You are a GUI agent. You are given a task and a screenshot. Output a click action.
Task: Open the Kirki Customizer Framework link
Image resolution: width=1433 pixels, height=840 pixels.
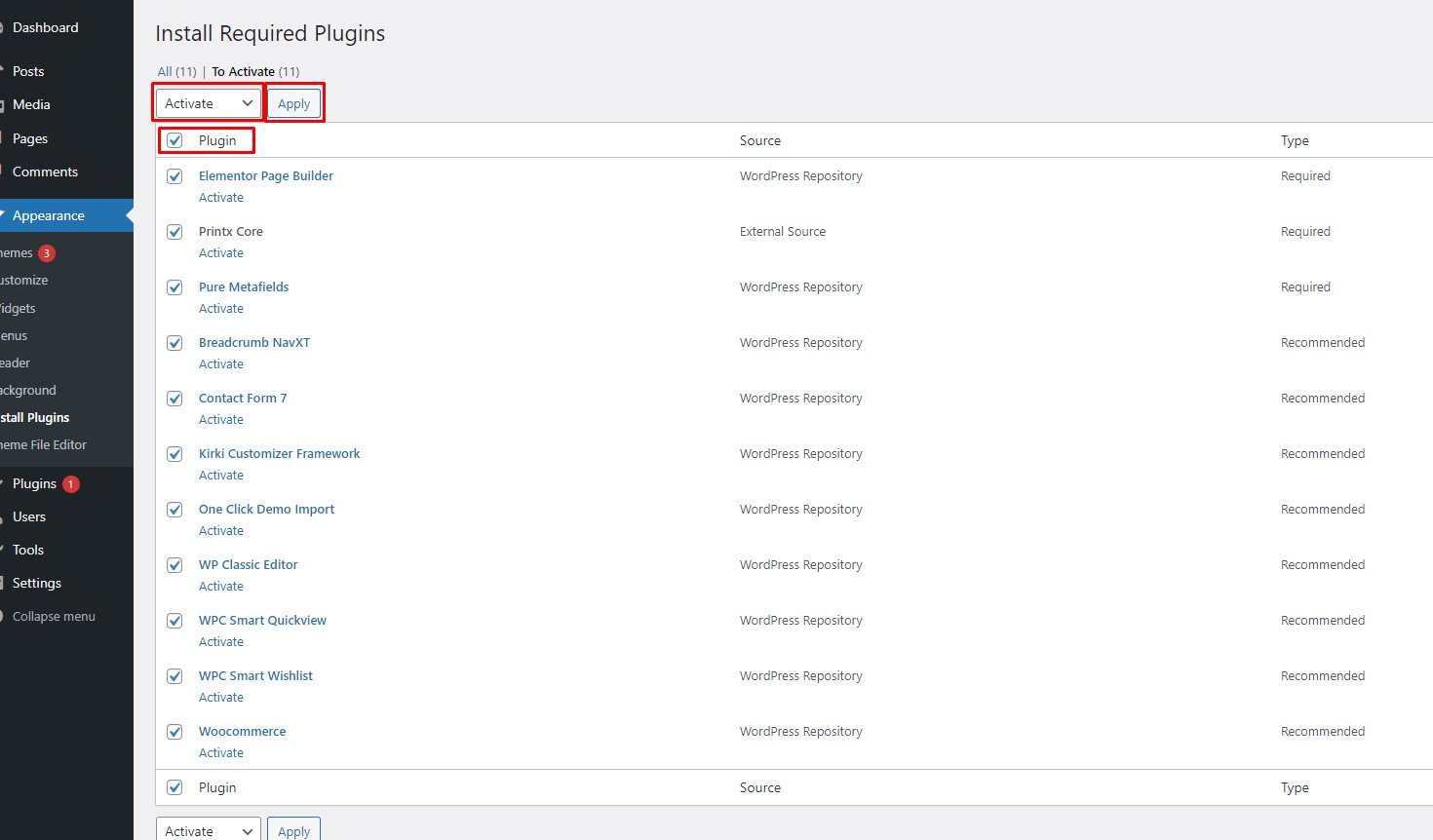pos(280,453)
